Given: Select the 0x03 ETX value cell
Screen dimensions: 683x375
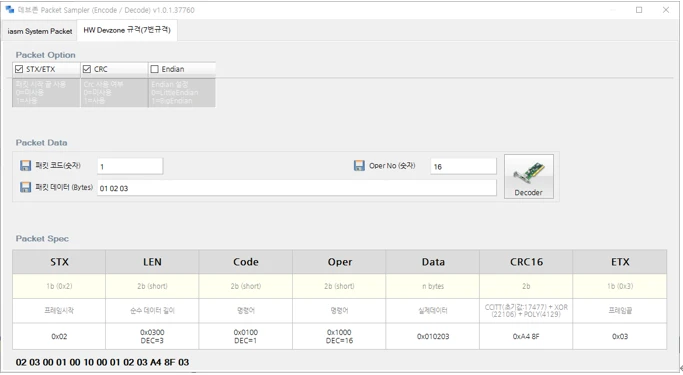Looking at the screenshot, I should coord(620,336).
